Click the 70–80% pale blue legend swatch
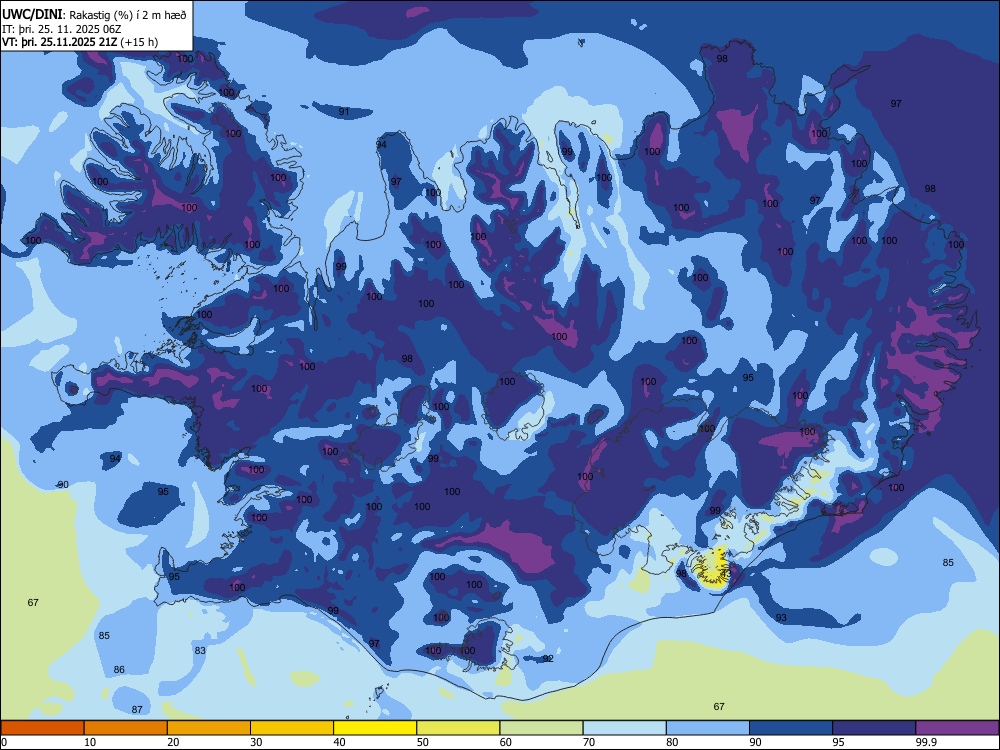The height and width of the screenshot is (750, 1000). (624, 728)
